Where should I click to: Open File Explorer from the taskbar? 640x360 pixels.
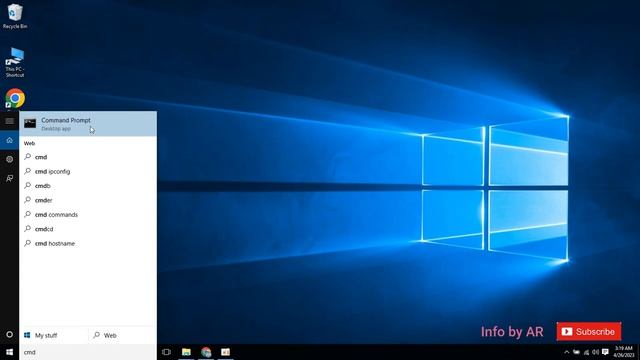[186, 352]
